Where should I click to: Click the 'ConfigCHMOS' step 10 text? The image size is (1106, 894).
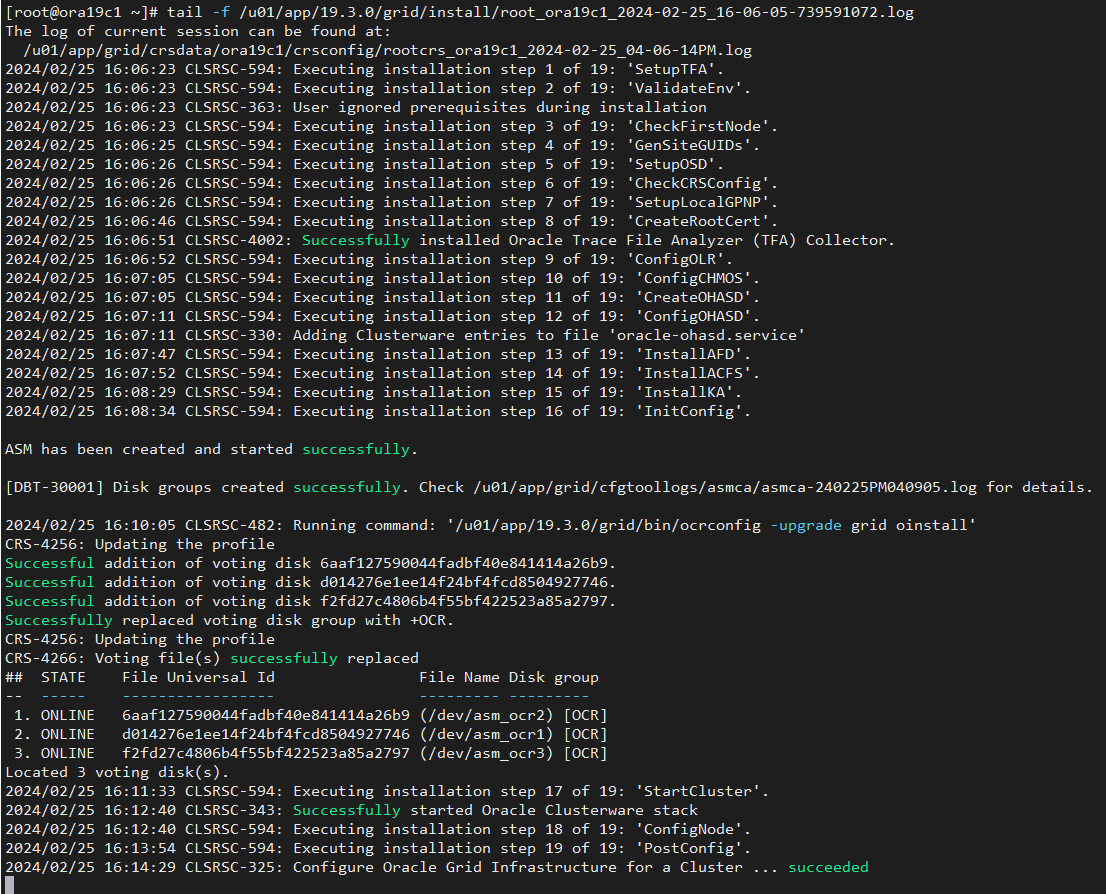(x=693, y=279)
